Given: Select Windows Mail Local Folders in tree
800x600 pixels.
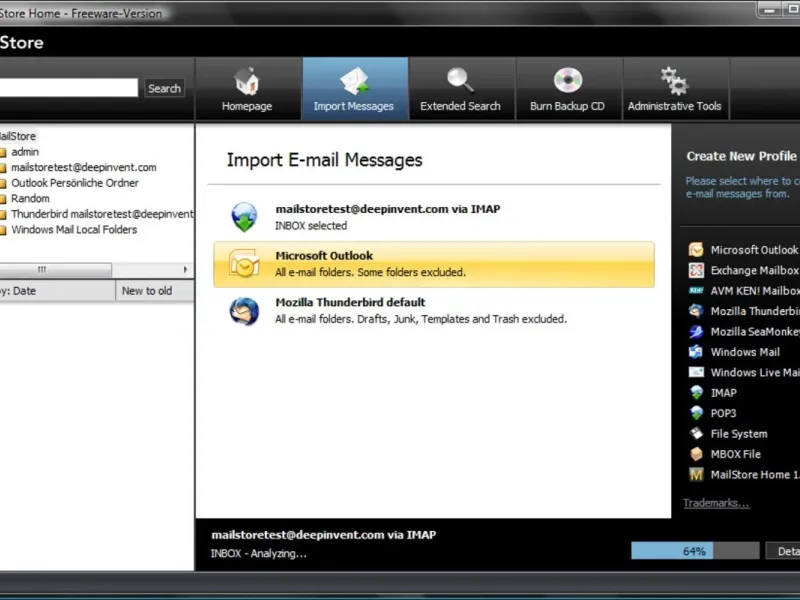Looking at the screenshot, I should click(74, 230).
